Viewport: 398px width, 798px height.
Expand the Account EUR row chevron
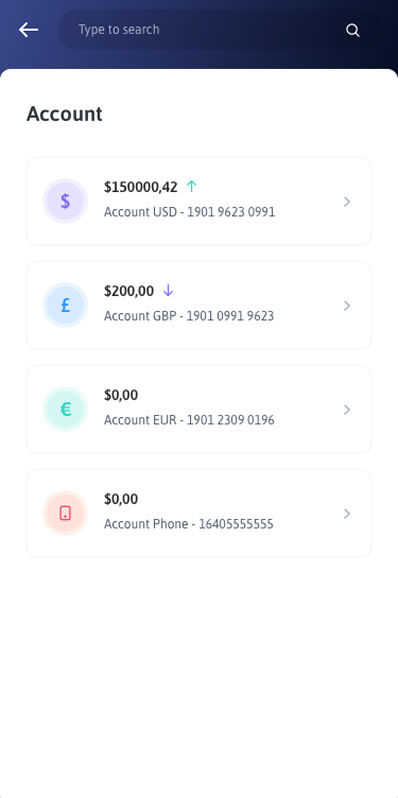coord(347,409)
